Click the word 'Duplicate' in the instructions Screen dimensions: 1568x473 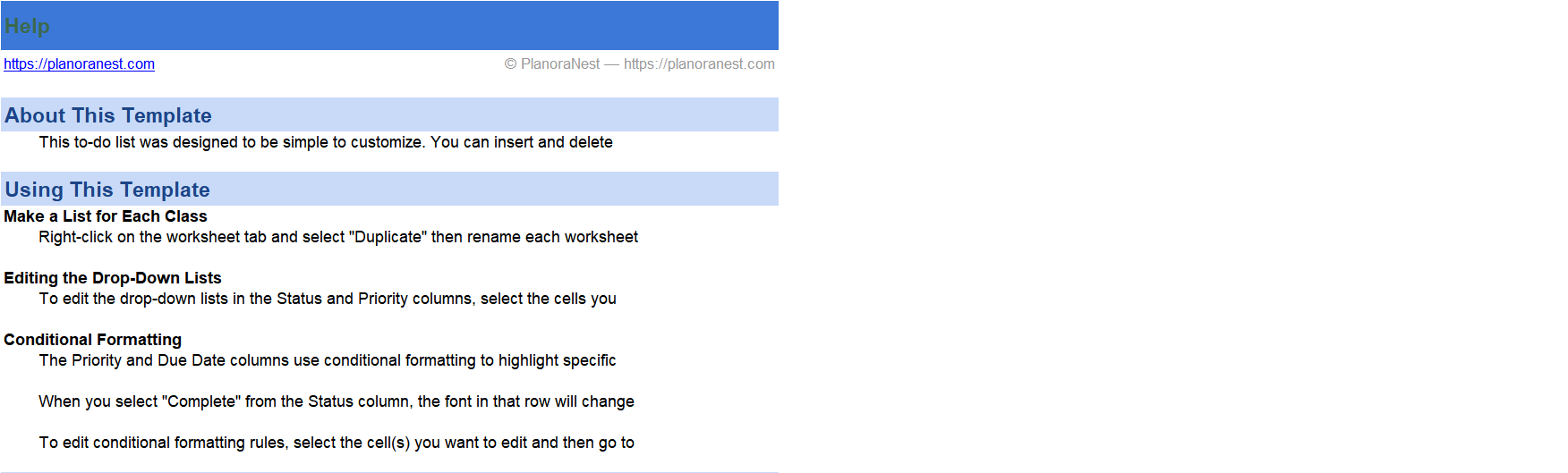click(388, 237)
